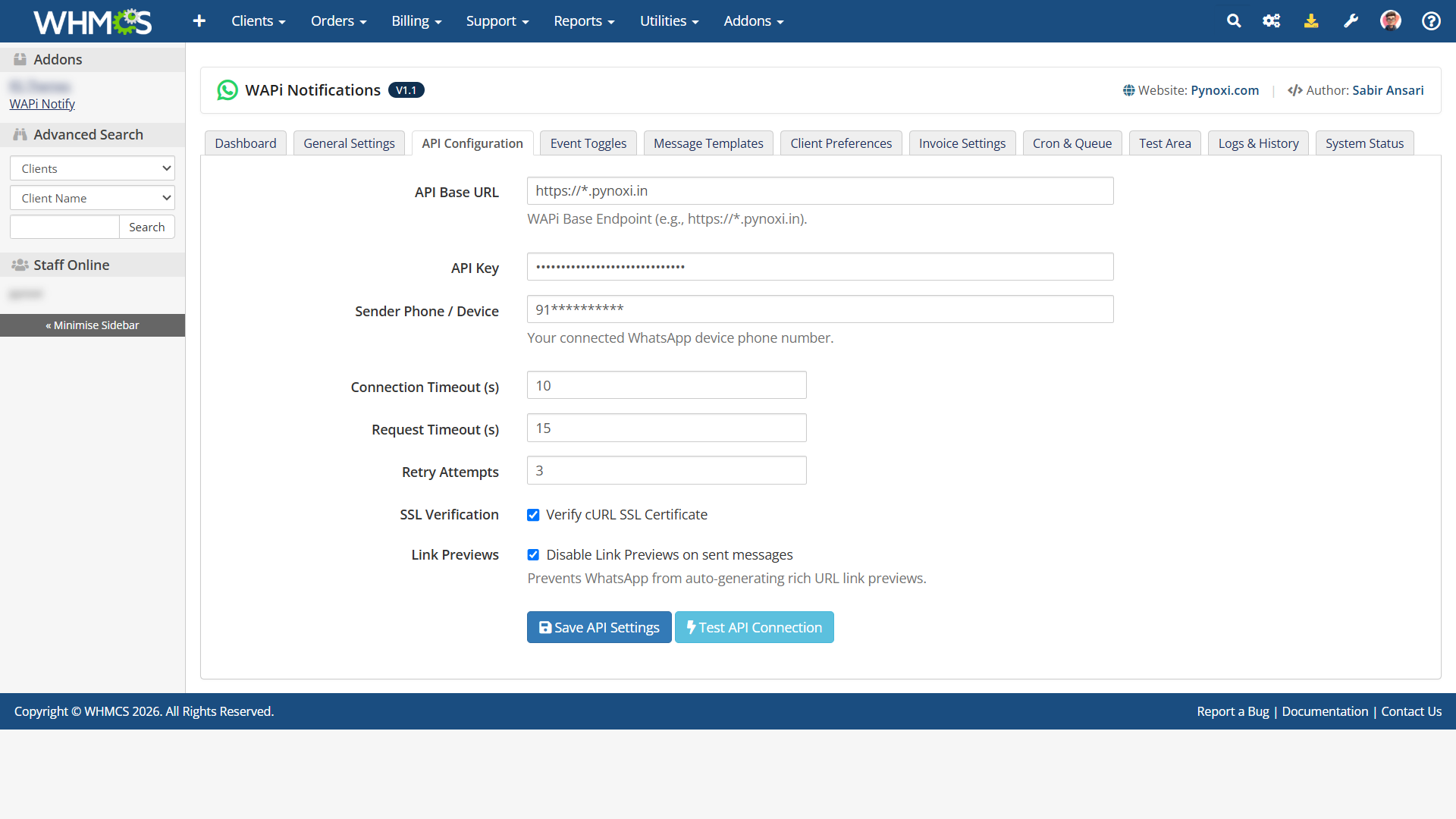This screenshot has width=1456, height=819.
Task: Select the API Configuration tab
Action: point(472,143)
